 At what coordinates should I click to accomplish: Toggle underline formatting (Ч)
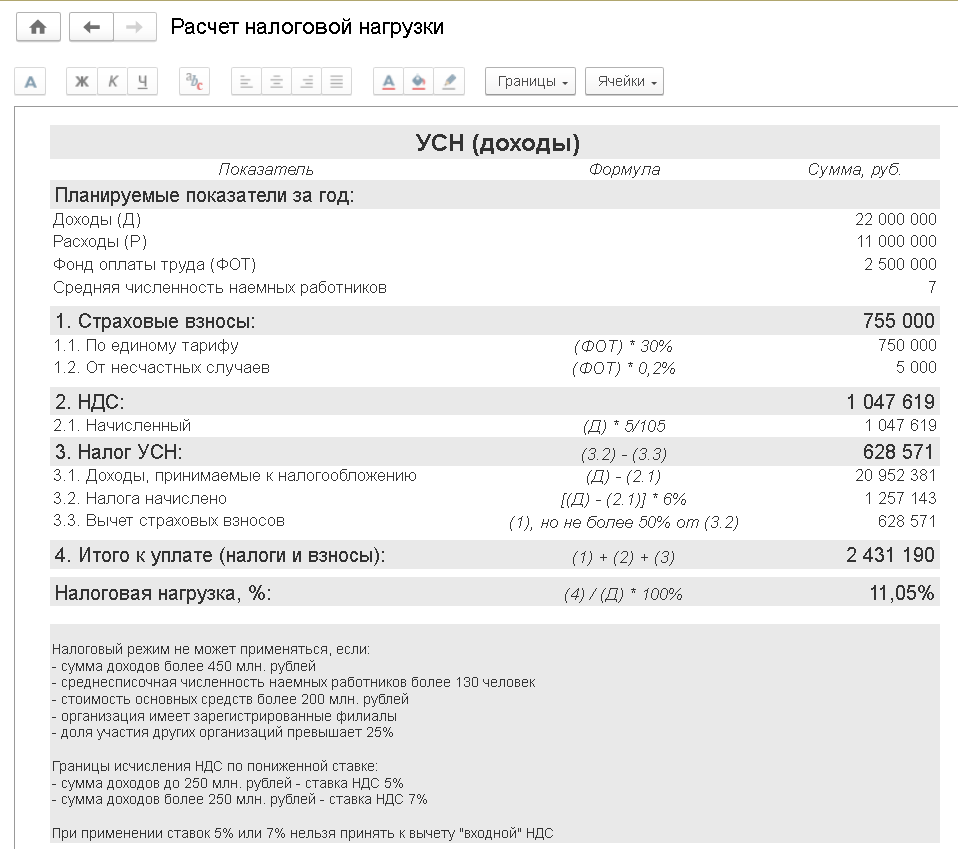[x=142, y=82]
